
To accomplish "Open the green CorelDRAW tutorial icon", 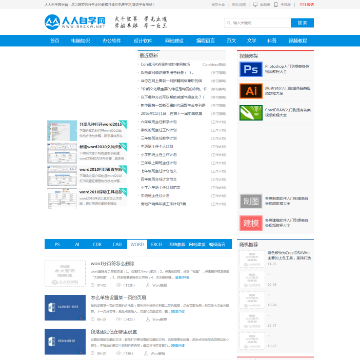I will (251, 113).
